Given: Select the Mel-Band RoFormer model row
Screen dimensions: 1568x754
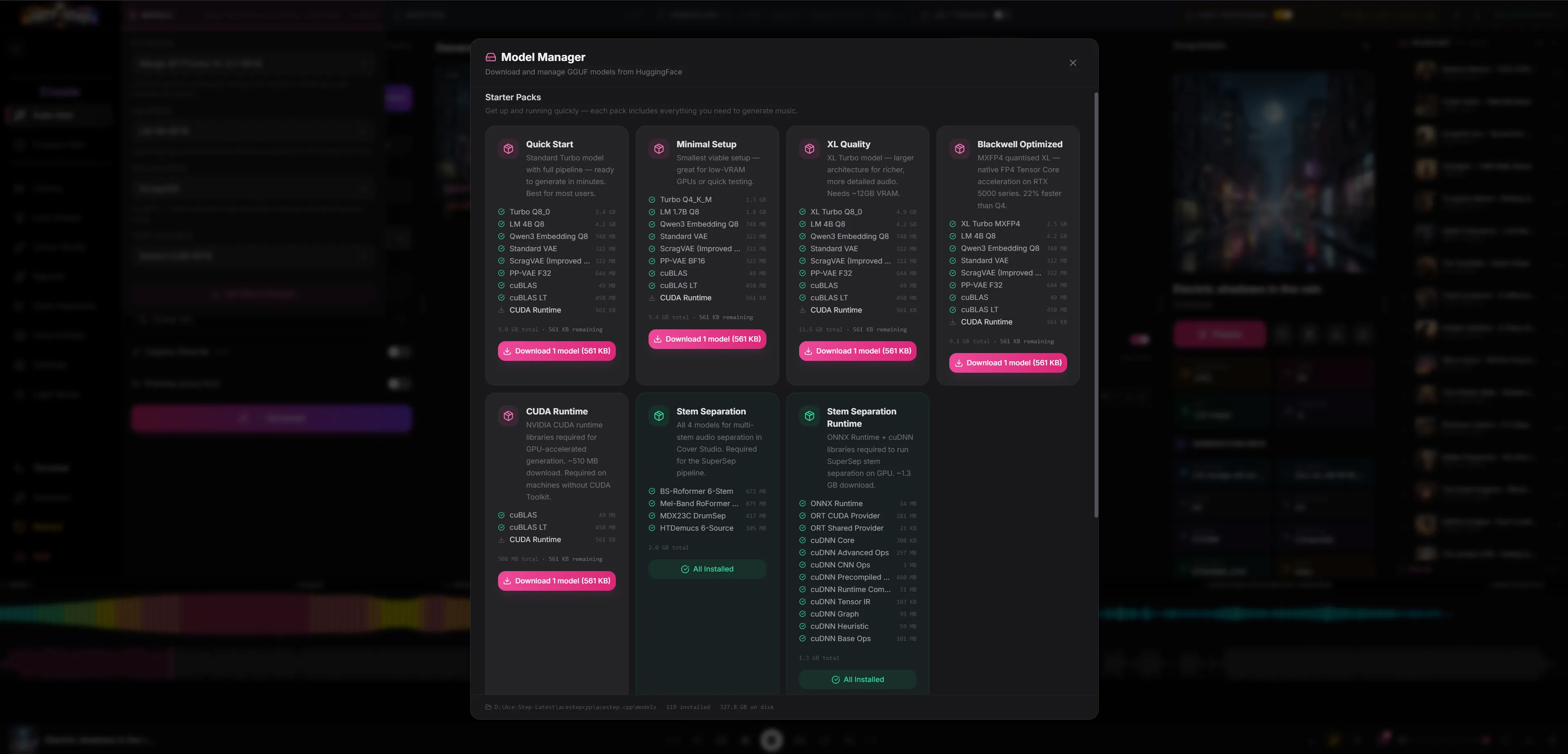Looking at the screenshot, I should coord(707,504).
